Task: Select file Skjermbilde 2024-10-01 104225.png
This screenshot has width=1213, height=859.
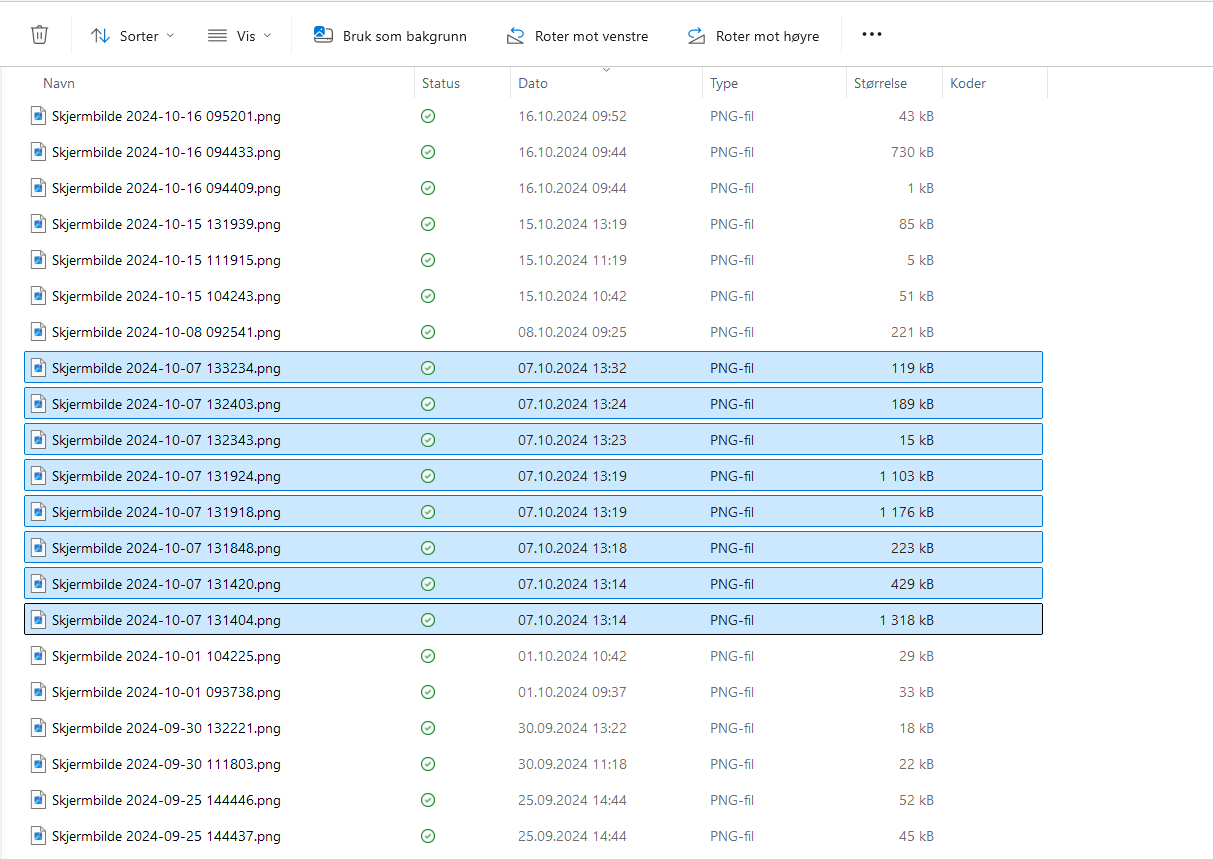Action: click(x=166, y=656)
